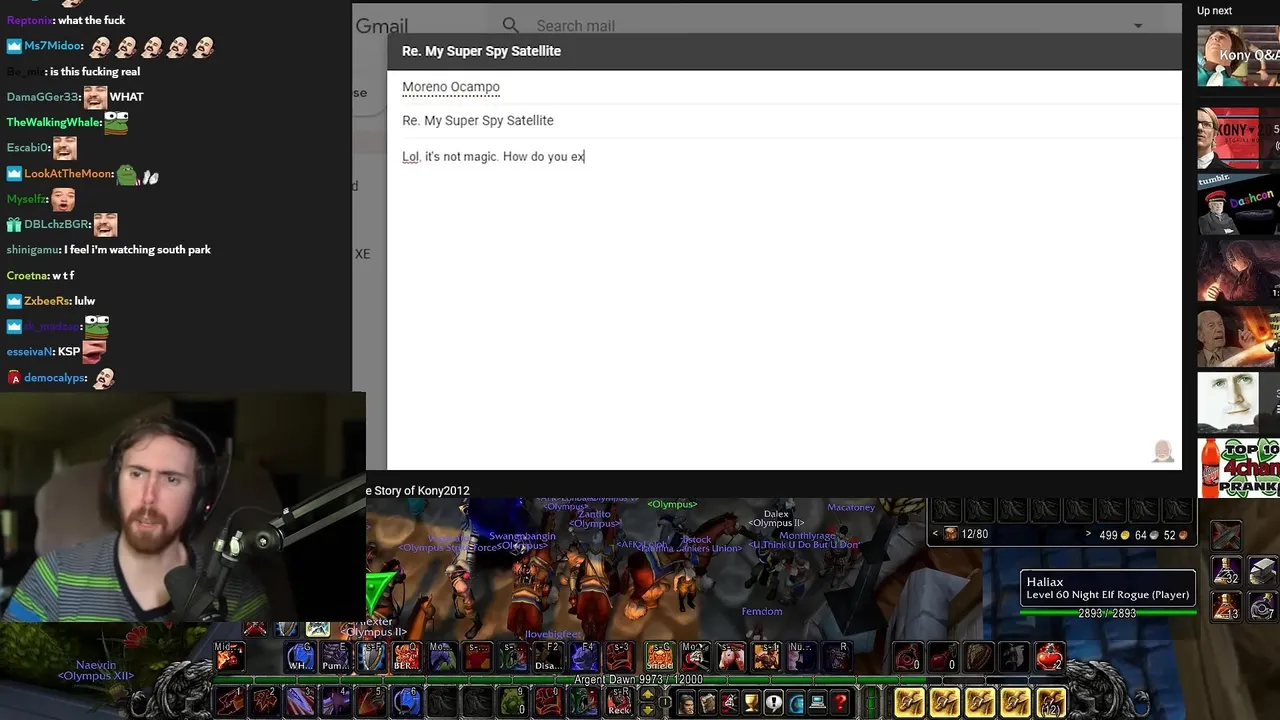1280x720 pixels.
Task: Use the action button labeled WH
Action: pos(300,656)
